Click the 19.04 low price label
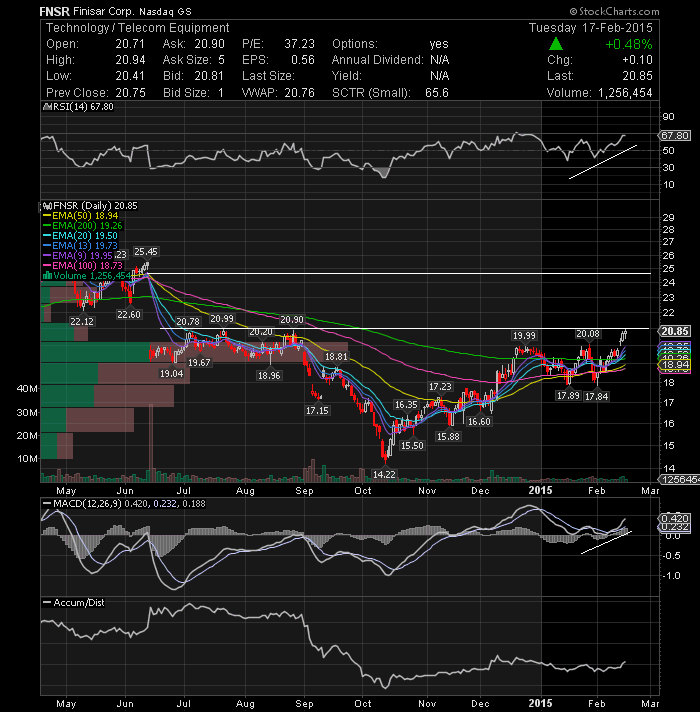Viewport: 700px width, 712px height. [x=171, y=374]
